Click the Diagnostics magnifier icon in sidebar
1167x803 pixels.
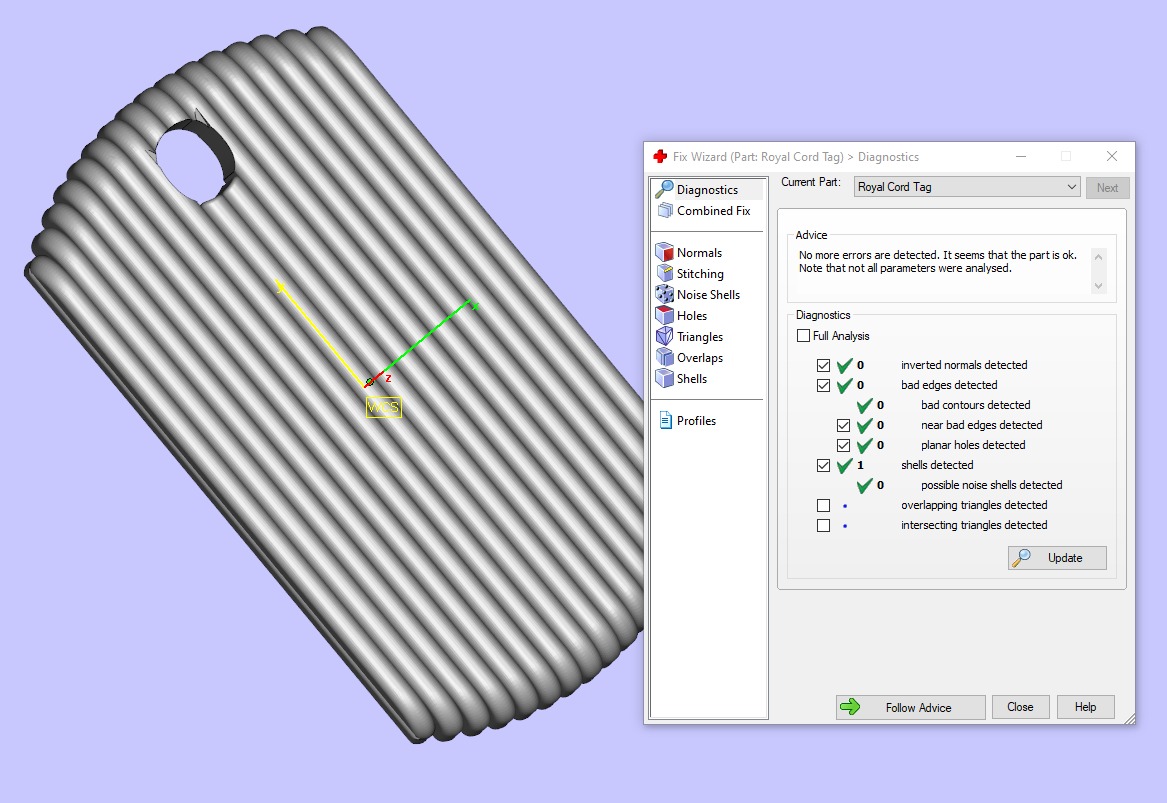coord(665,189)
